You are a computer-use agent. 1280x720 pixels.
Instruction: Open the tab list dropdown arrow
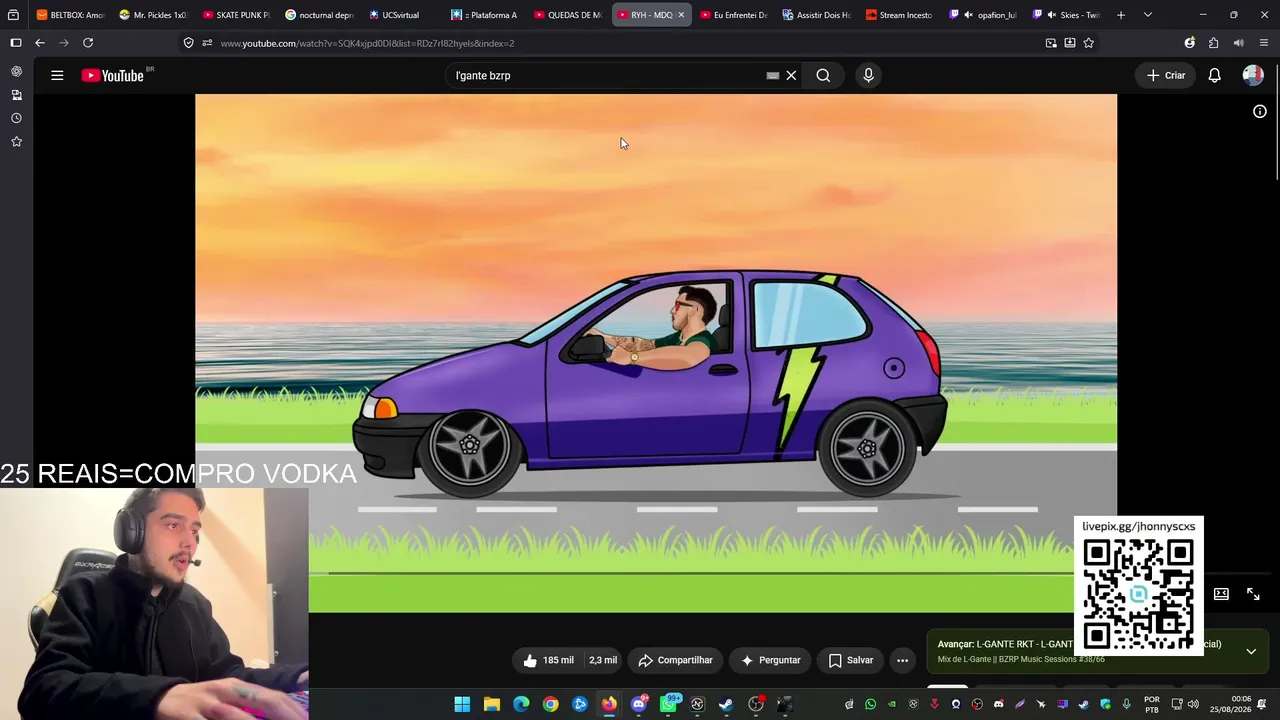pyautogui.click(x=1147, y=15)
